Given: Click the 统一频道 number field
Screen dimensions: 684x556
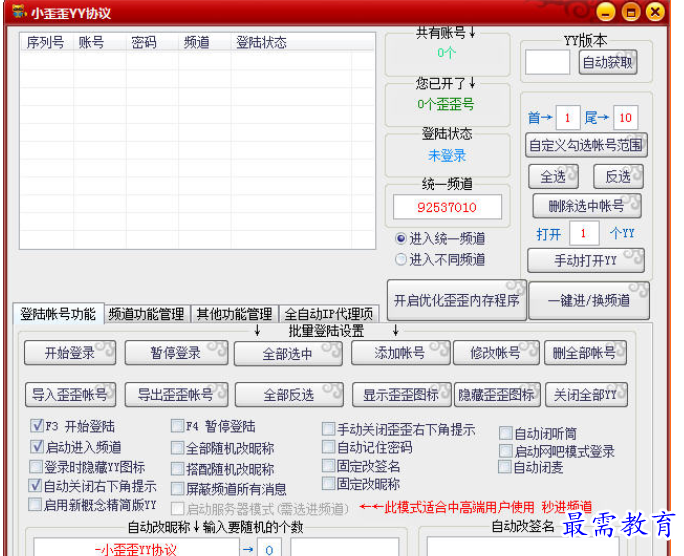Looking at the screenshot, I should pyautogui.click(x=447, y=207).
